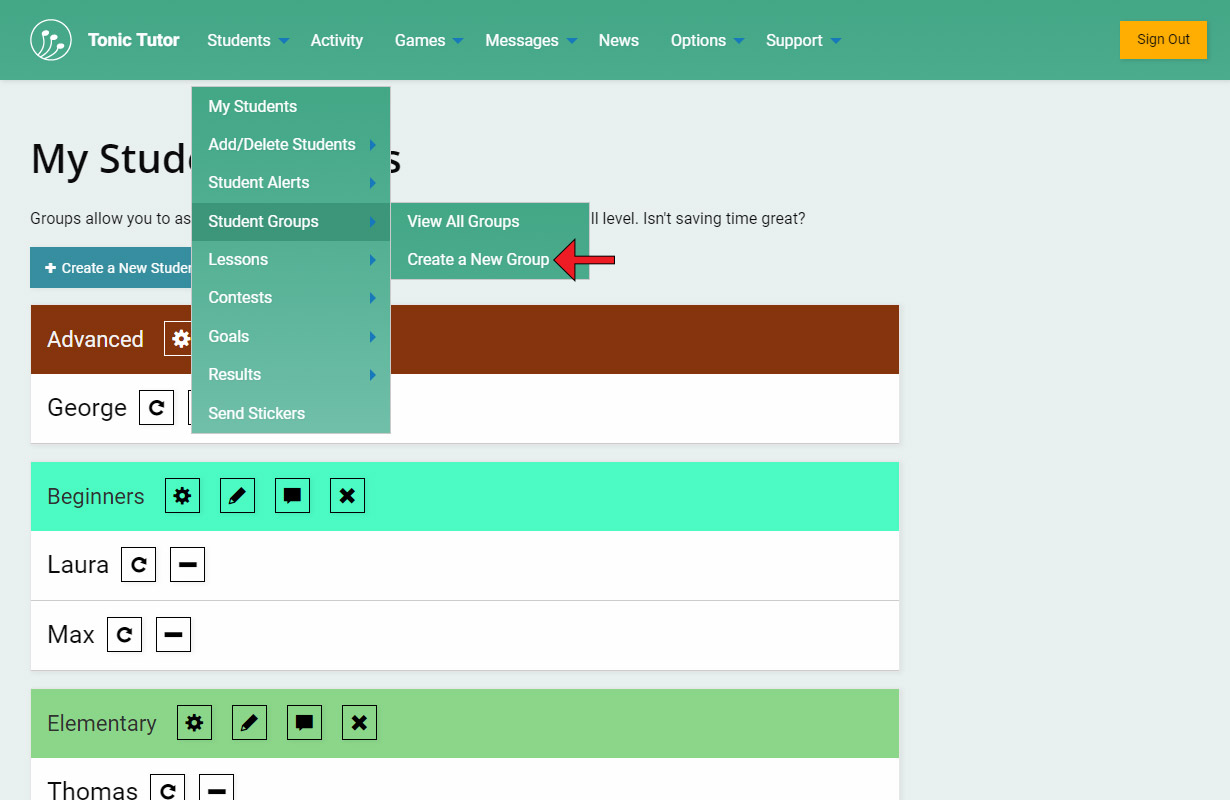Edit Beginners group with pencil icon
The height and width of the screenshot is (800, 1230).
237,496
